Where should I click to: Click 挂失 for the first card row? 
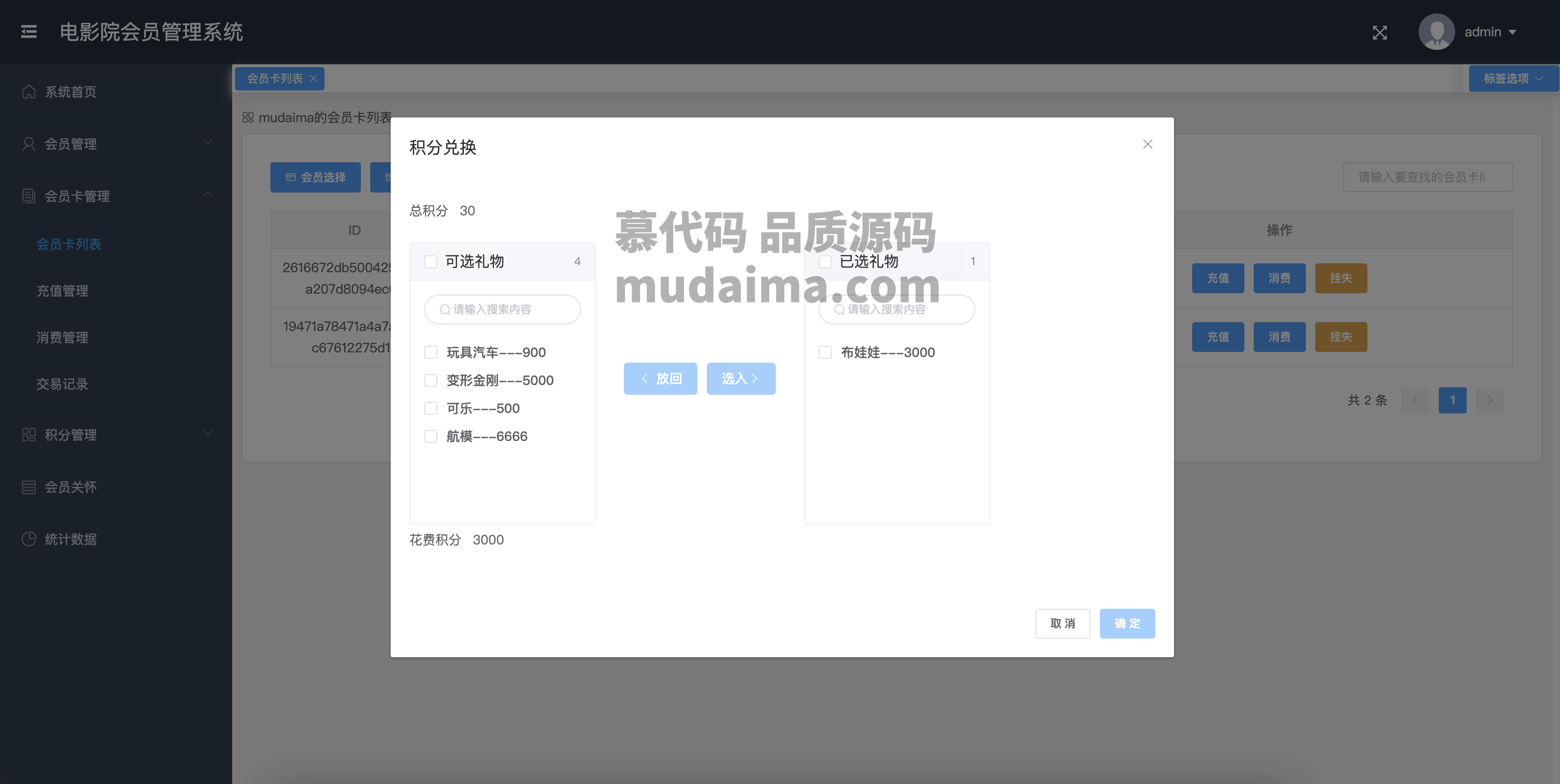coord(1341,278)
